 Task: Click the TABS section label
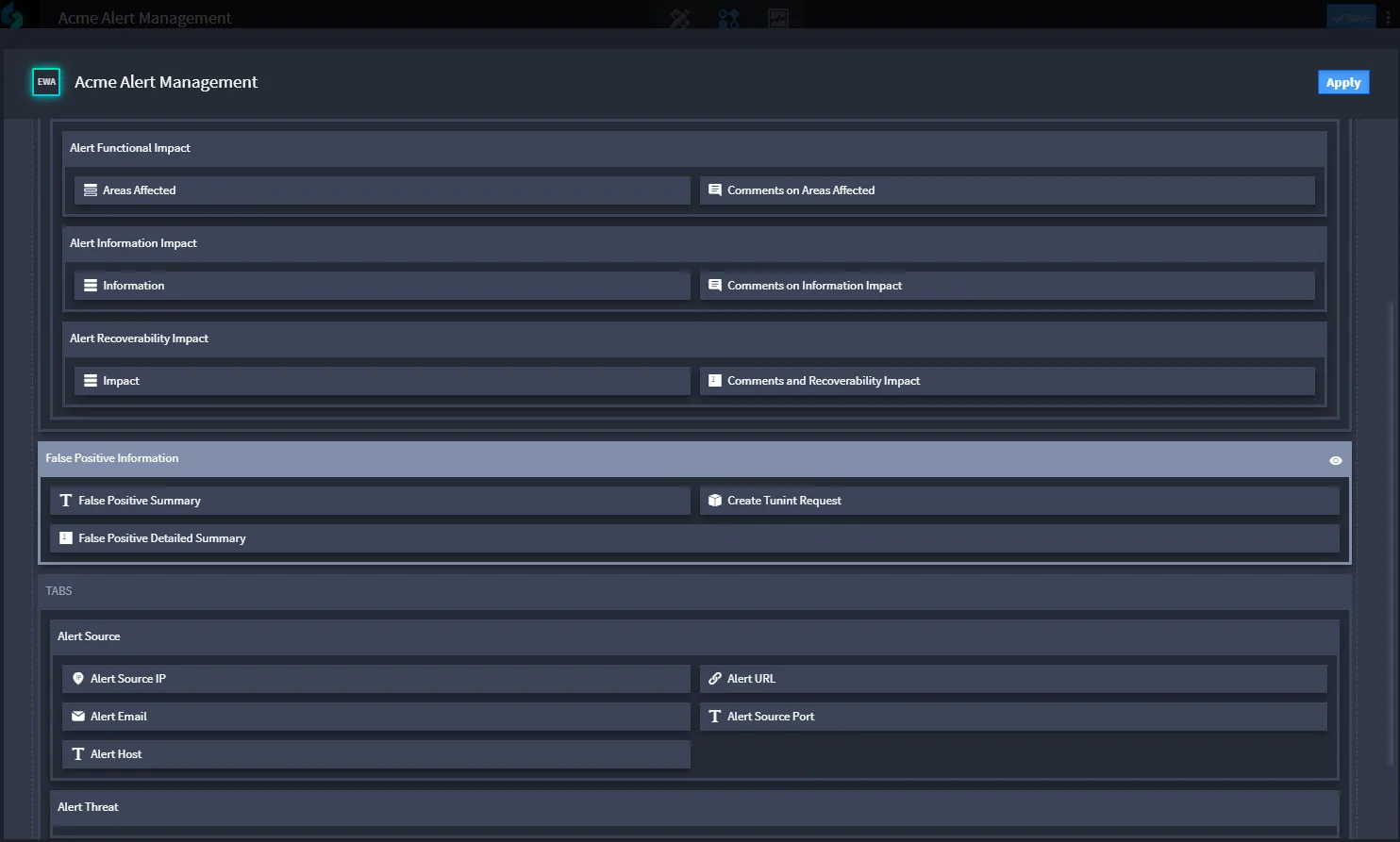pos(58,591)
